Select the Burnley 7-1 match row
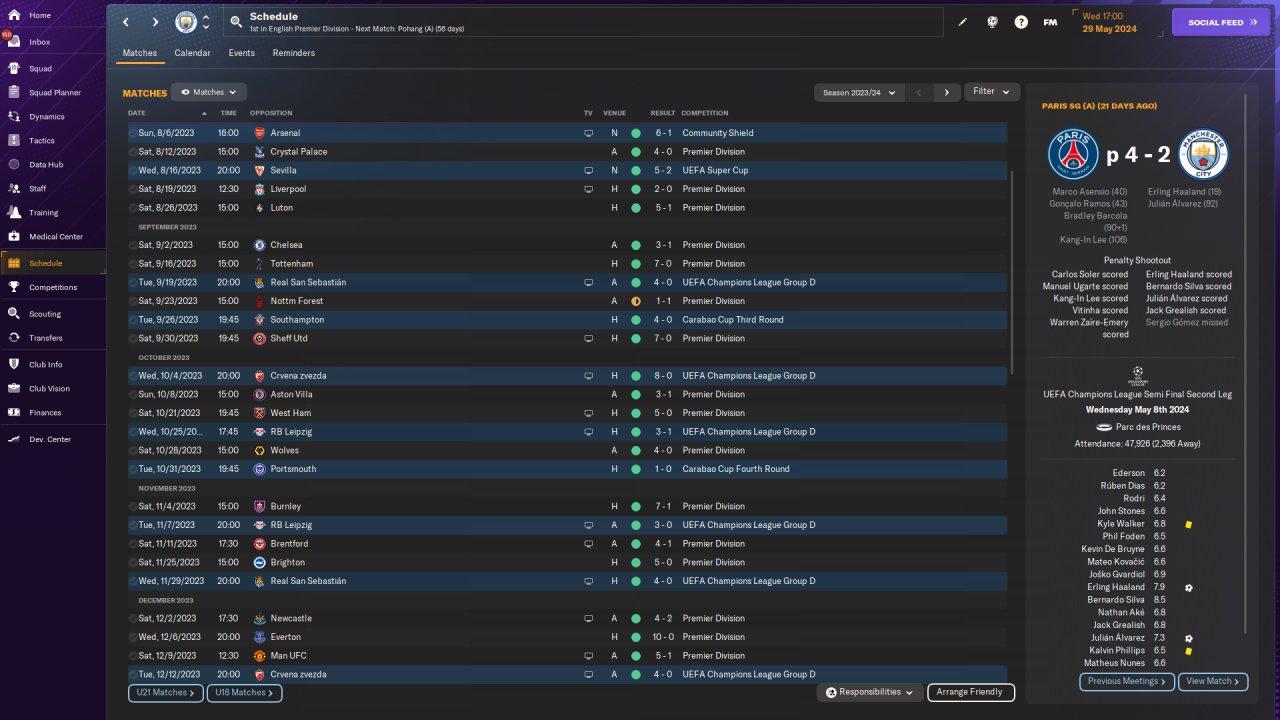Image resolution: width=1280 pixels, height=720 pixels. pyautogui.click(x=567, y=507)
